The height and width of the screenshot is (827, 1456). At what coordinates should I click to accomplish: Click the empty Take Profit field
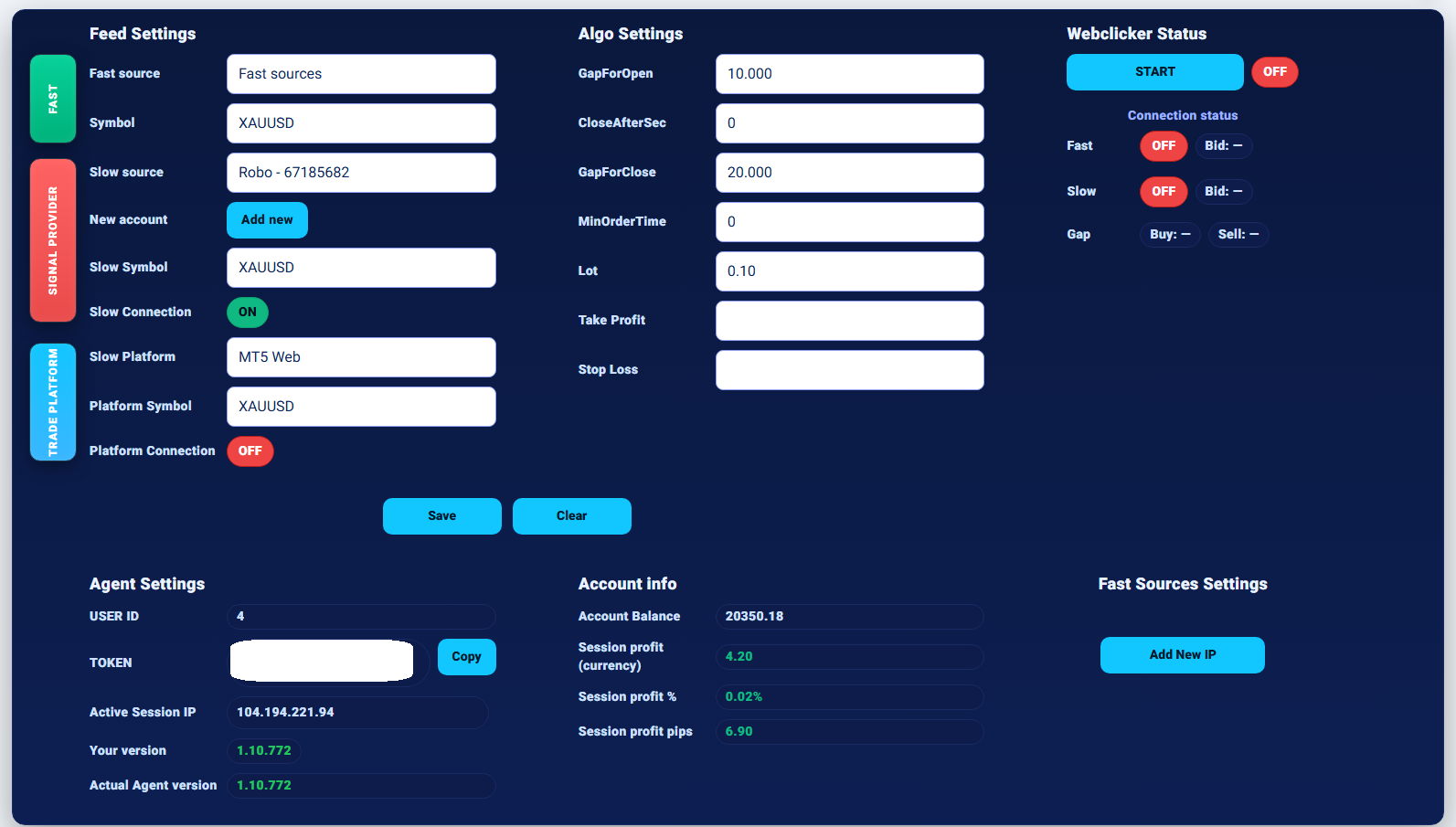(x=850, y=321)
